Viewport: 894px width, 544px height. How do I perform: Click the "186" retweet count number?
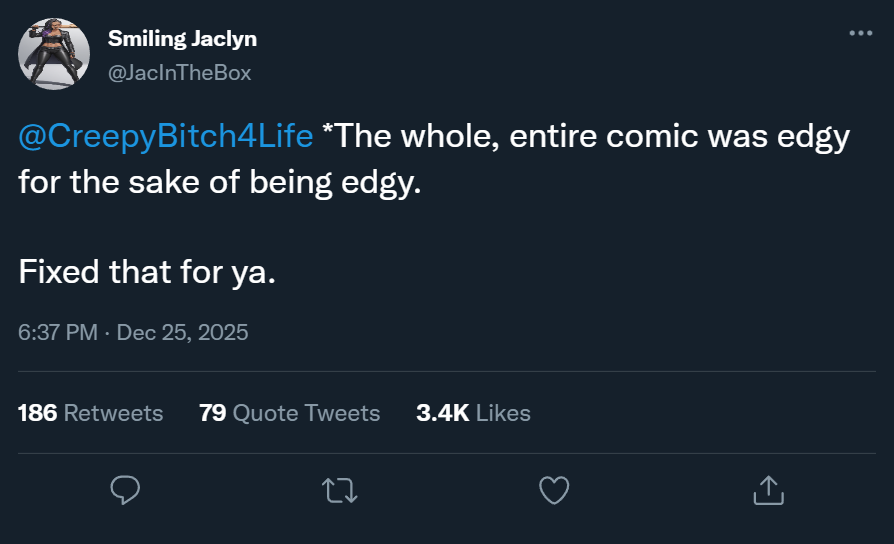pos(37,413)
